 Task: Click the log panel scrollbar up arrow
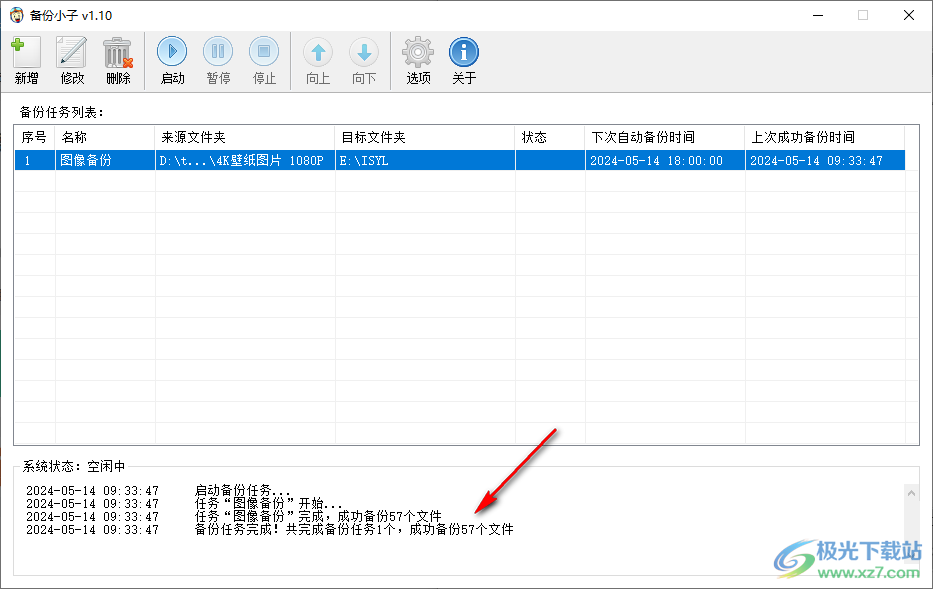click(x=911, y=493)
